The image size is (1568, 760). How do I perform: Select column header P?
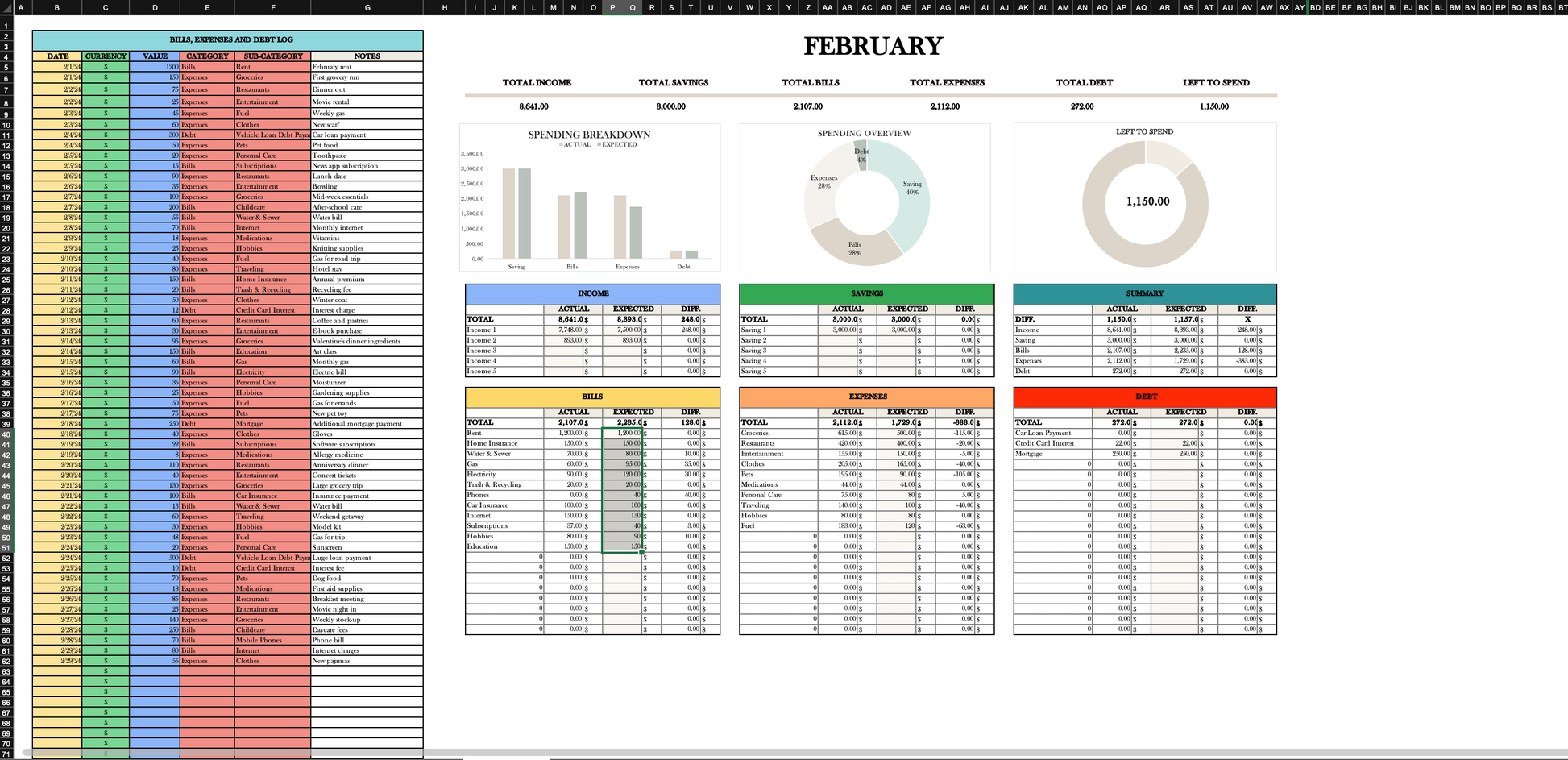[x=612, y=7]
